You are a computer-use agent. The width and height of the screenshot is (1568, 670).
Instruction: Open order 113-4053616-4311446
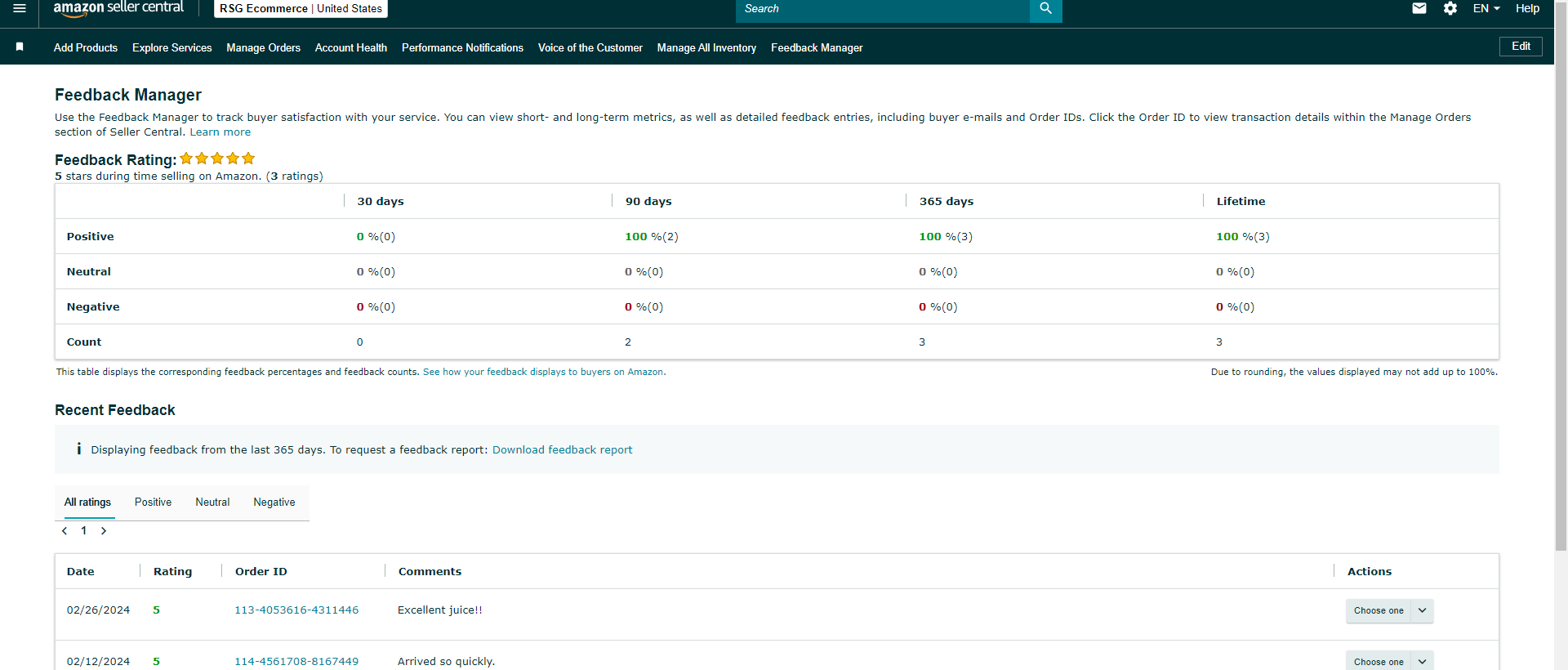pos(296,610)
